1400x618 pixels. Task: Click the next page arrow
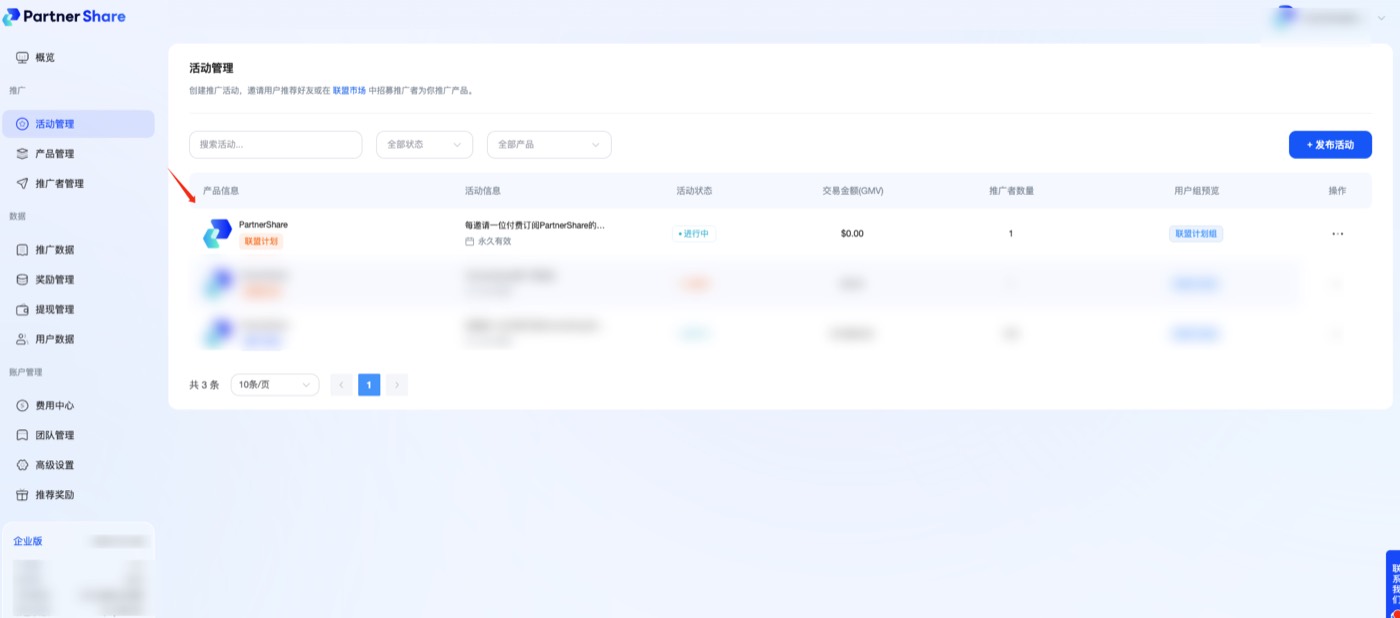397,385
